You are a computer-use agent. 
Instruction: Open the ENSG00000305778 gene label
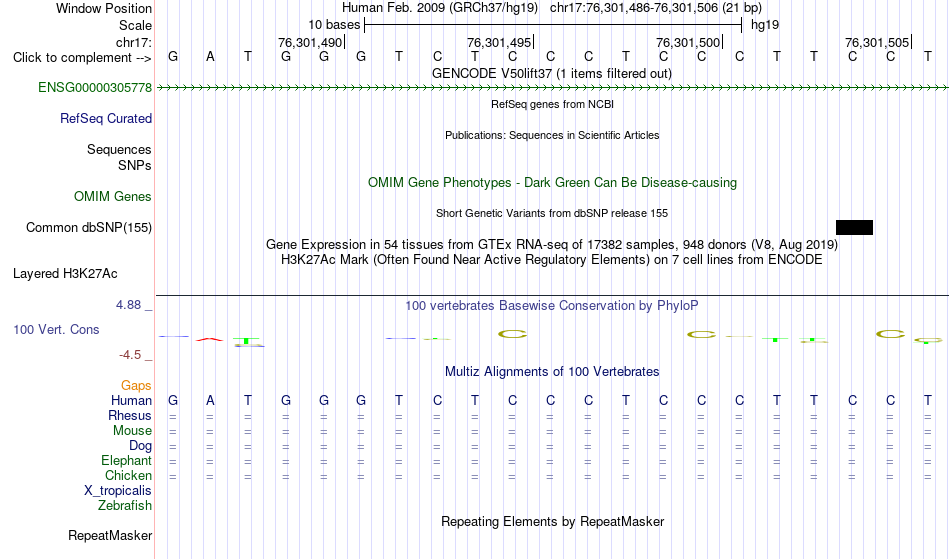click(95, 88)
